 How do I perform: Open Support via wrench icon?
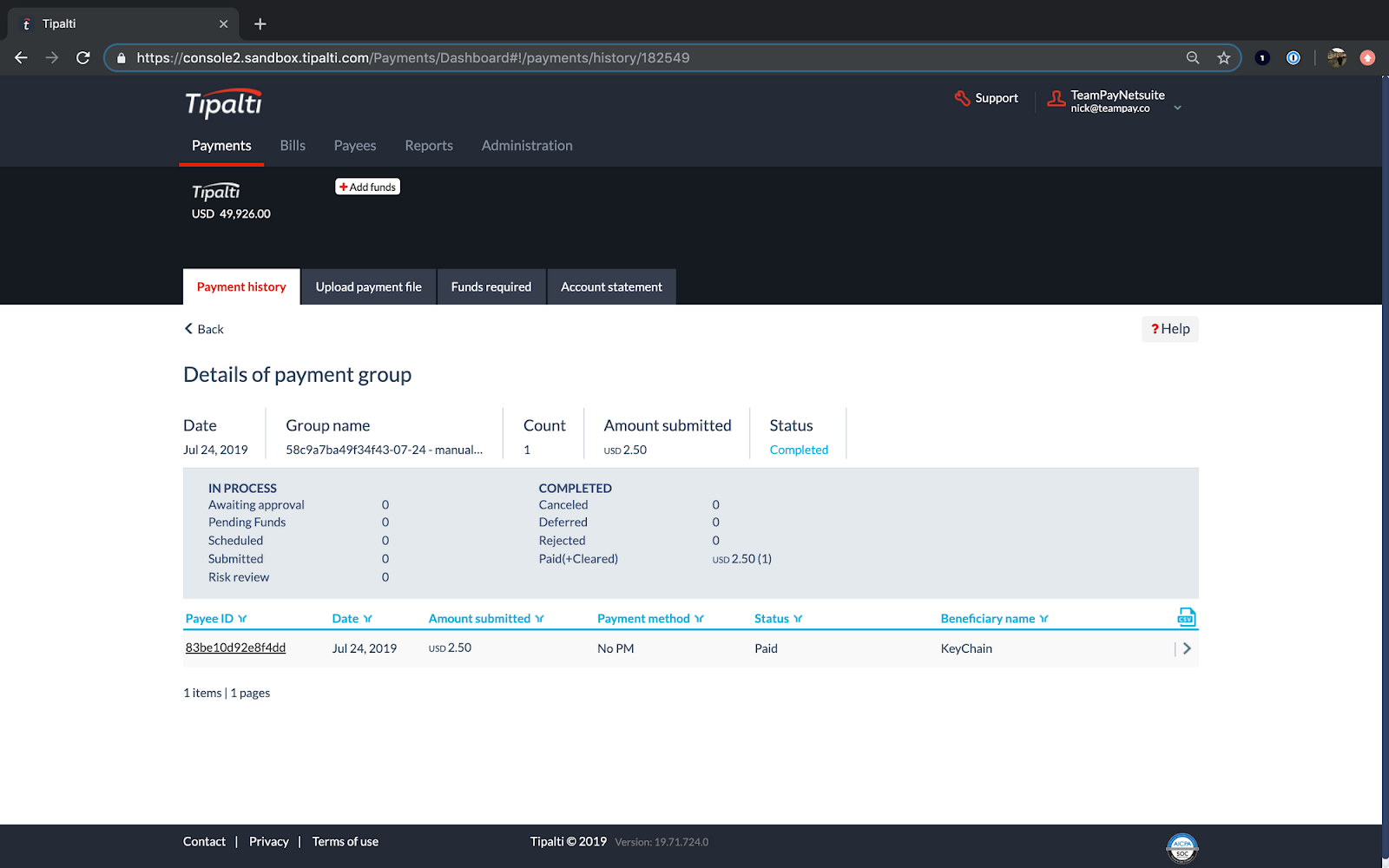pyautogui.click(x=962, y=98)
